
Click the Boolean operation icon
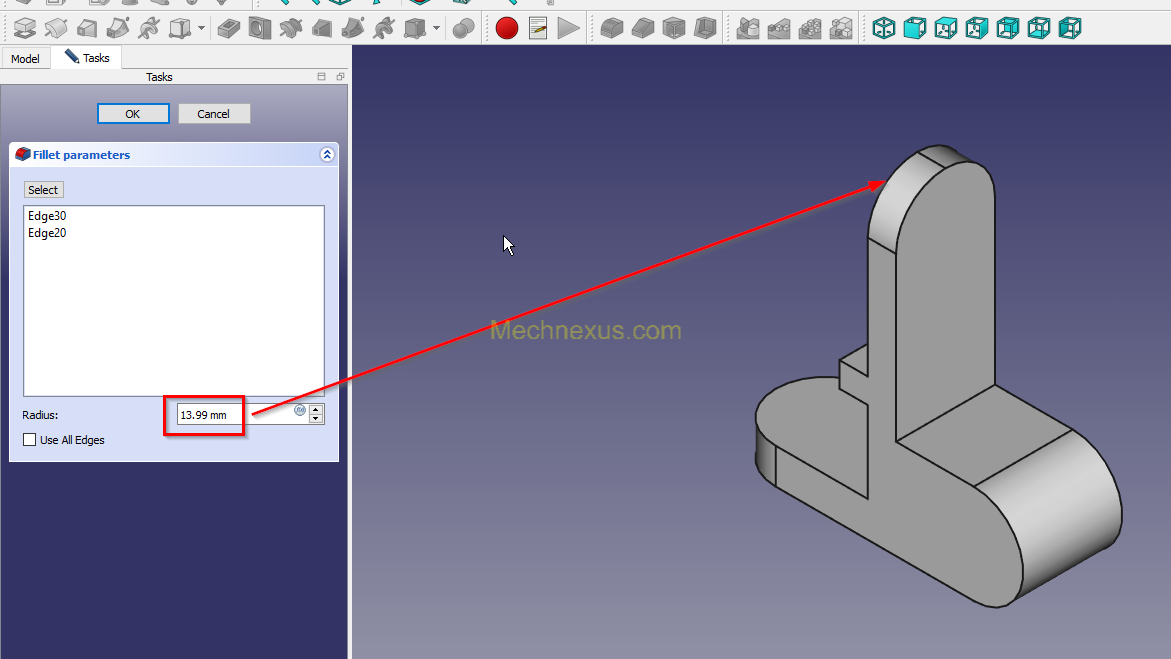463,28
